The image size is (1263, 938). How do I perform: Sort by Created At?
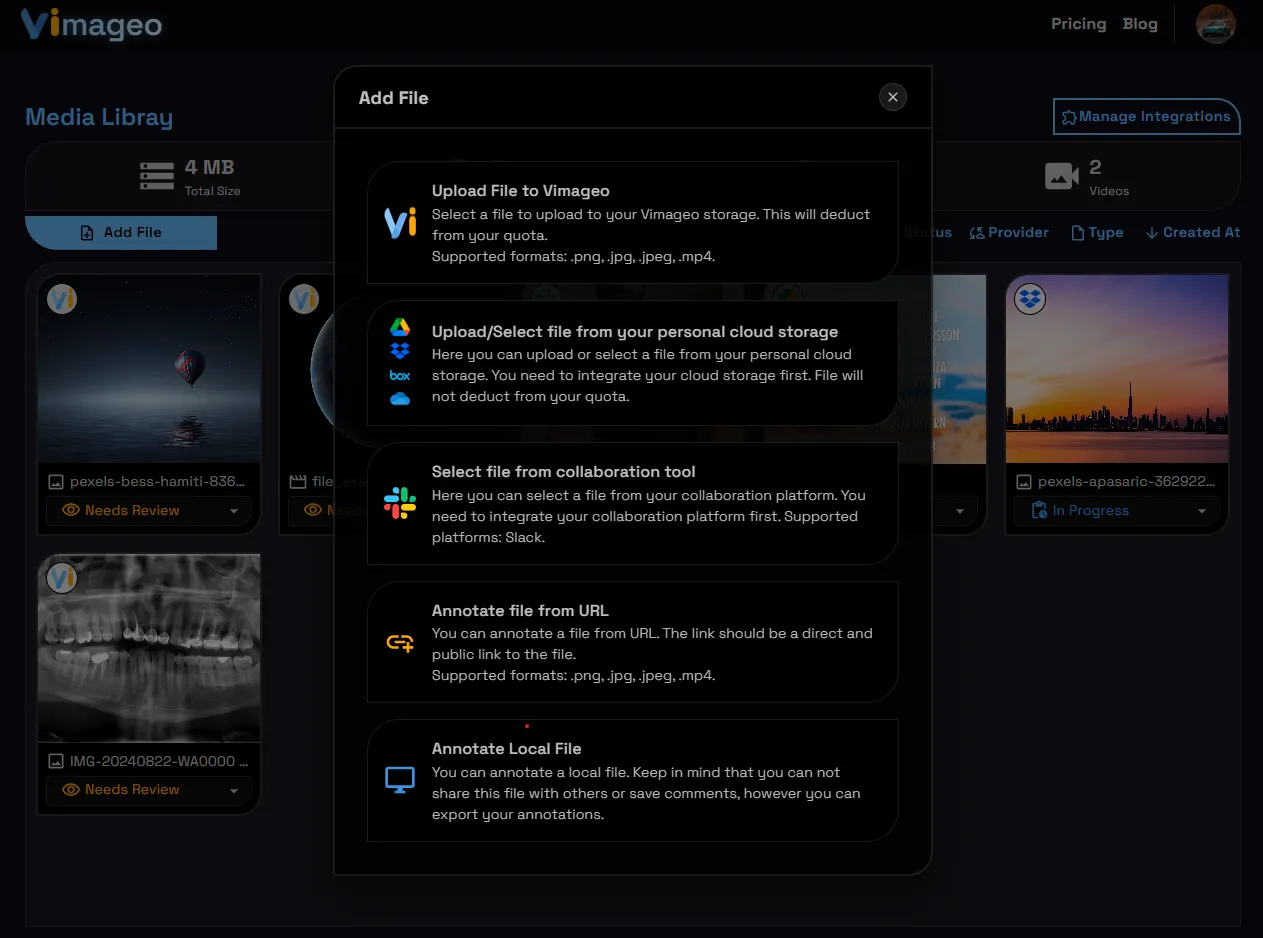click(1192, 232)
